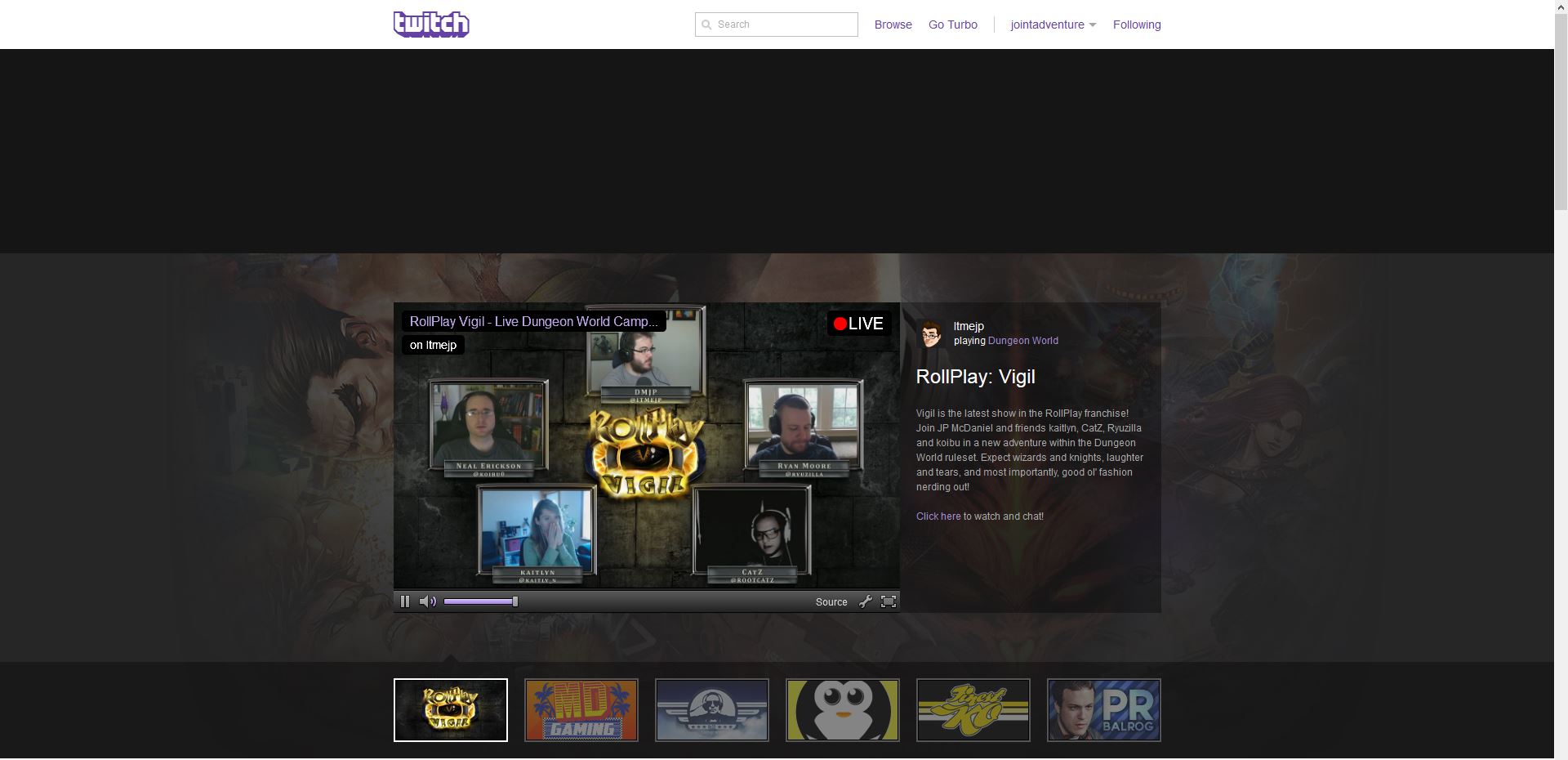This screenshot has width=1568, height=760.
Task: Open the RollPlay Vigil stream title
Action: pyautogui.click(x=533, y=321)
